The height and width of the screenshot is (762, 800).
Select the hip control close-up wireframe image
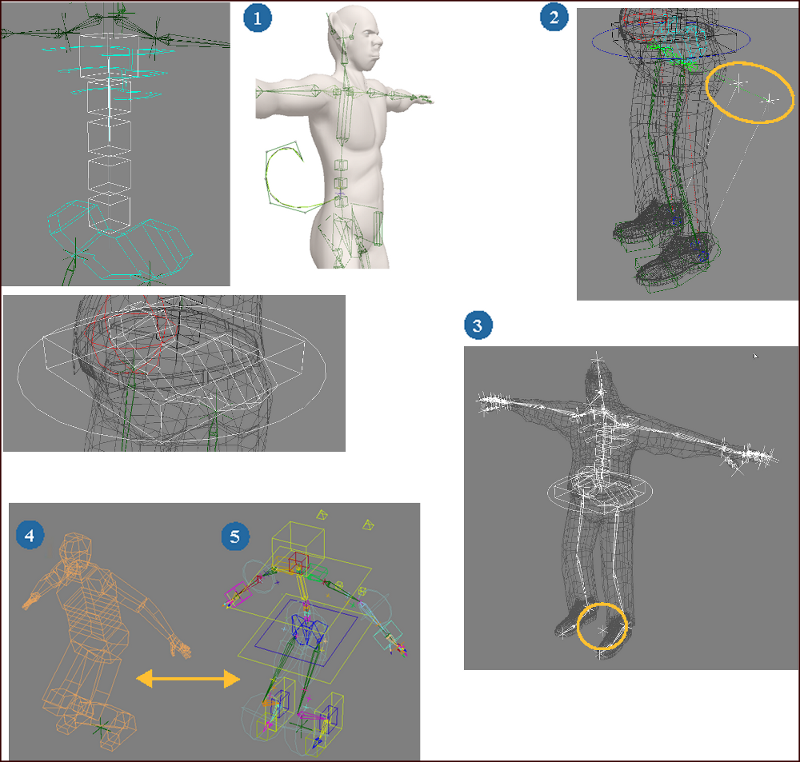click(x=174, y=373)
